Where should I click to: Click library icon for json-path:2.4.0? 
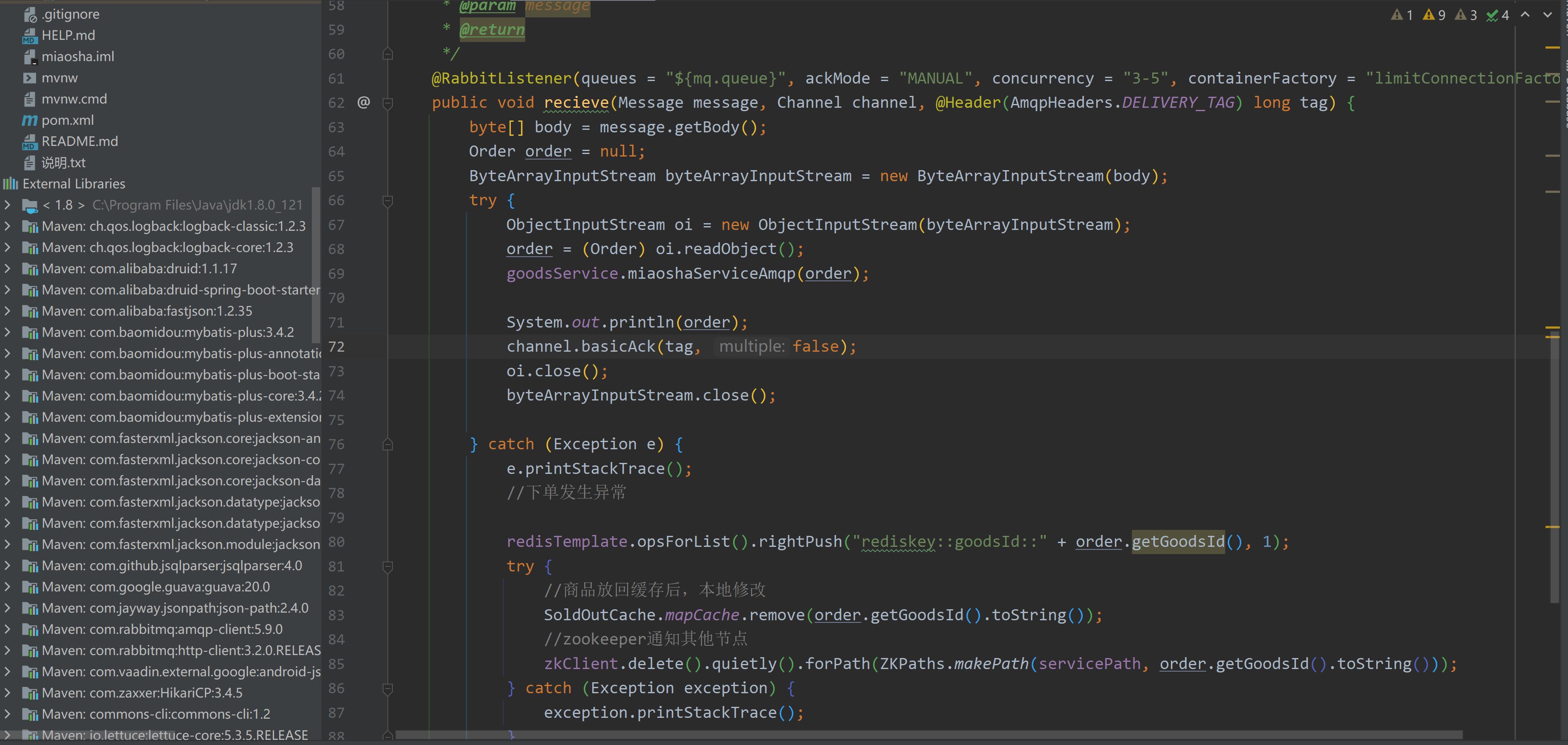(x=30, y=608)
